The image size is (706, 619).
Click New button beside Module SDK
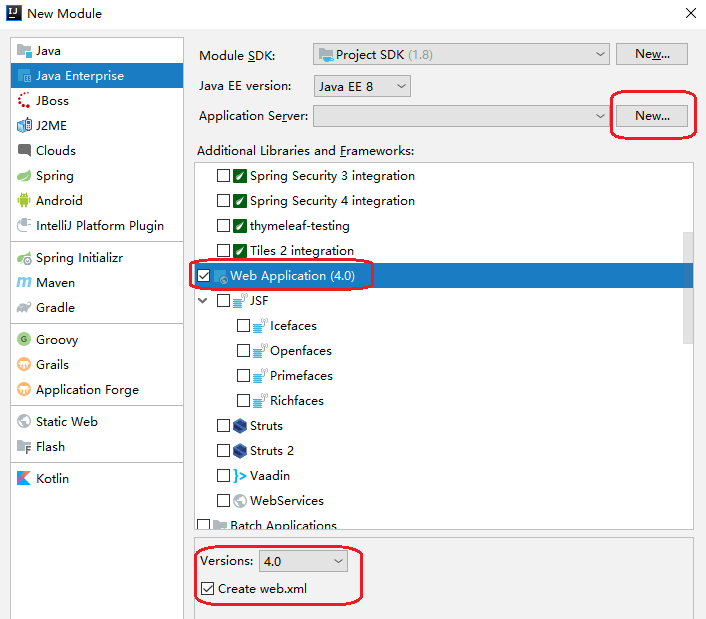point(652,54)
